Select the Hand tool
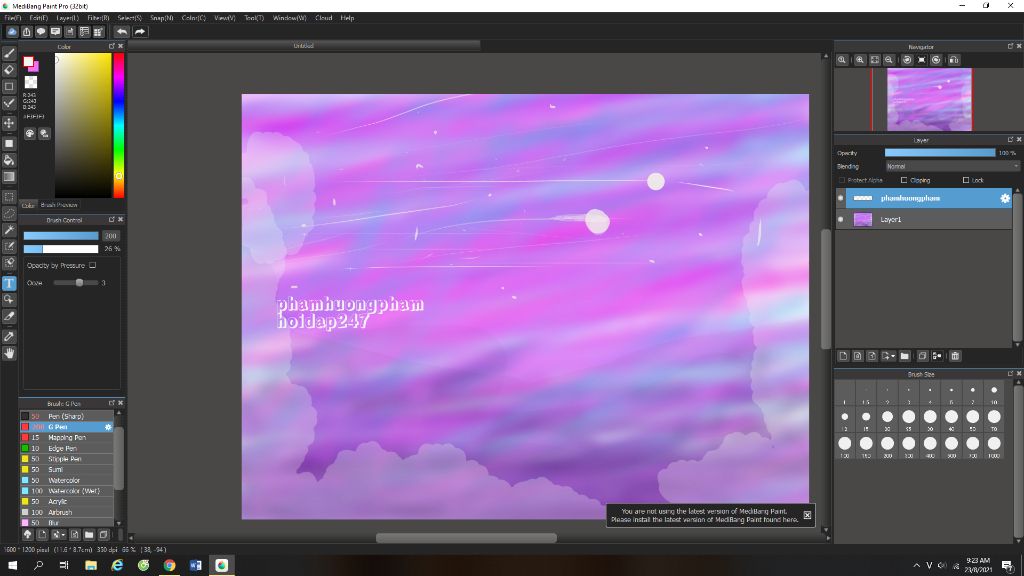 (x=9, y=353)
